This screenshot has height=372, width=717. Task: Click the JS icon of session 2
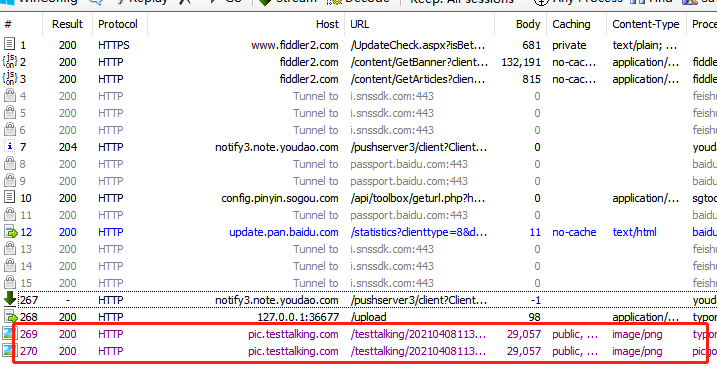tap(10, 61)
